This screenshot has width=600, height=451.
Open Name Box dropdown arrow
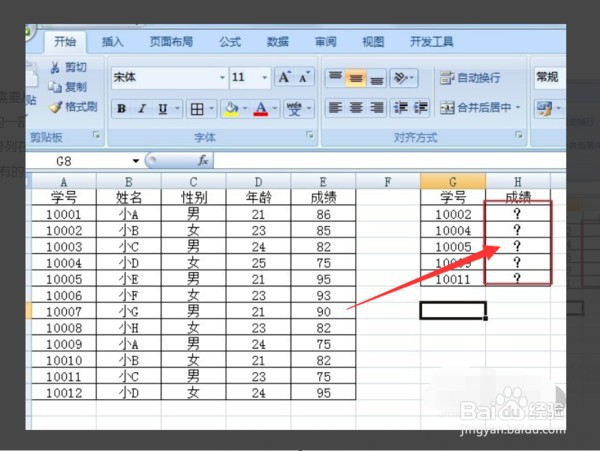tap(135, 161)
